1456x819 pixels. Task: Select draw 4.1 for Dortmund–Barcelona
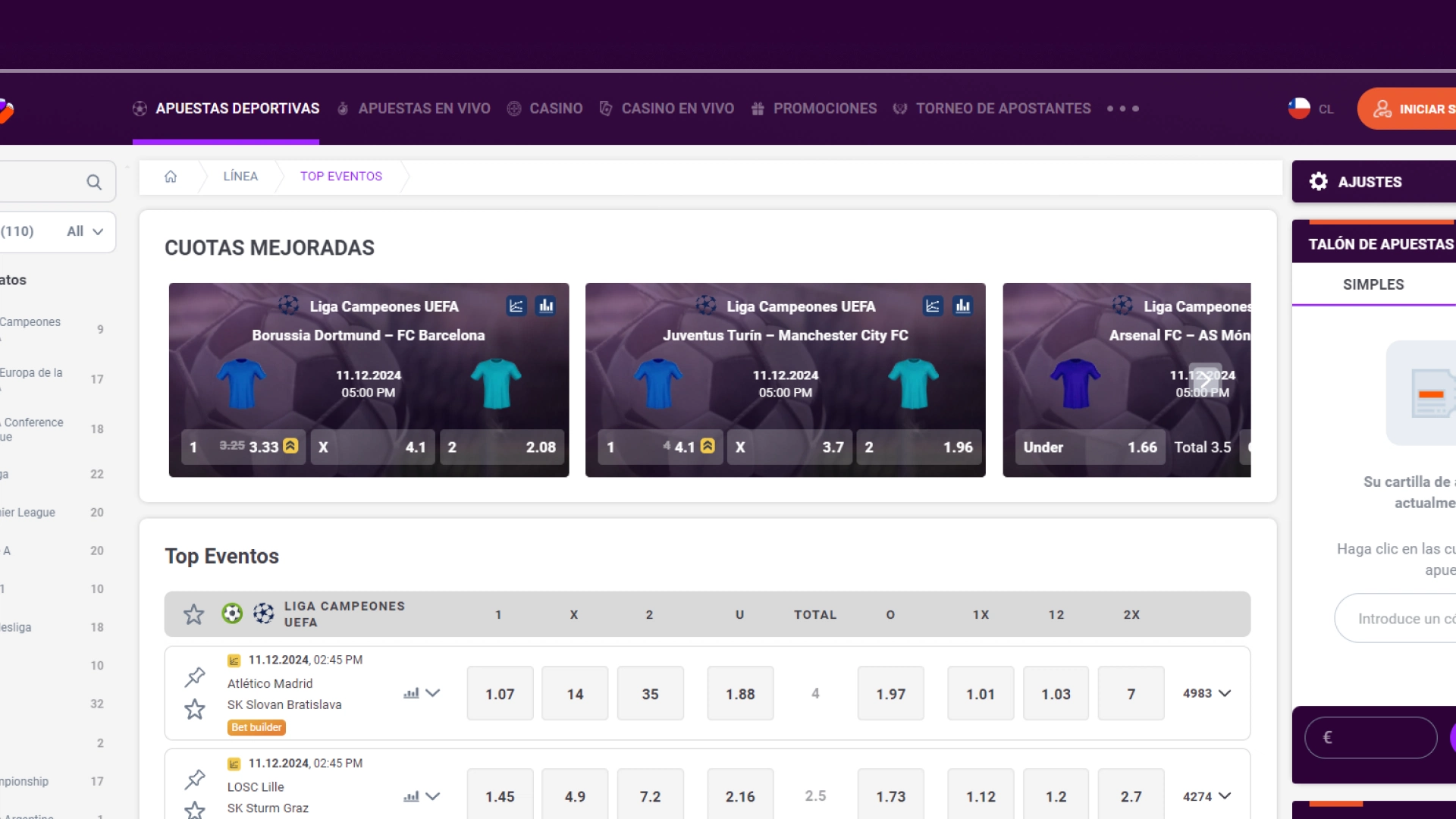[x=372, y=447]
